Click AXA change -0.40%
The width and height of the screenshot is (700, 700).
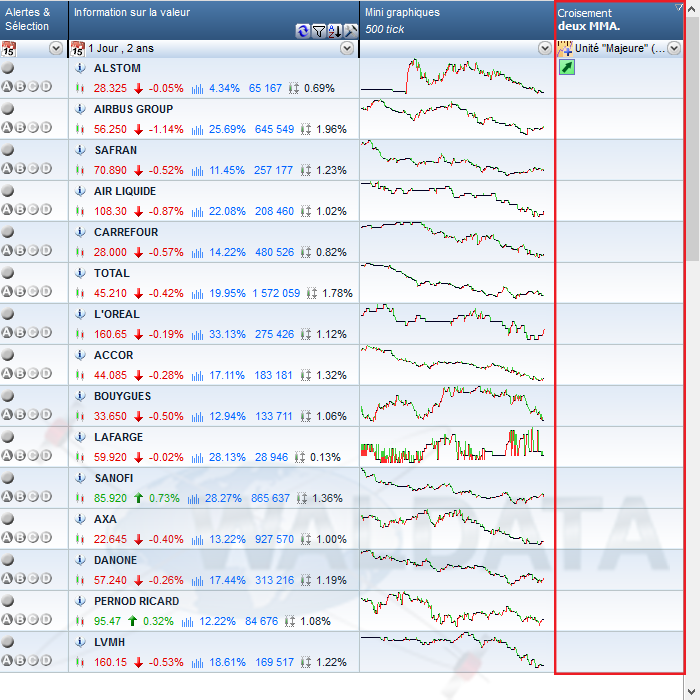pyautogui.click(x=166, y=539)
